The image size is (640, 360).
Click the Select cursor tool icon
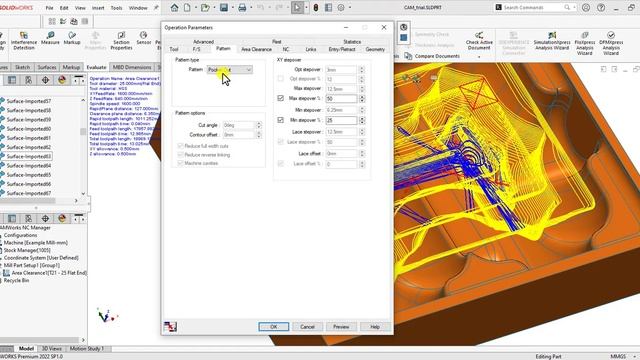tap(298, 7)
